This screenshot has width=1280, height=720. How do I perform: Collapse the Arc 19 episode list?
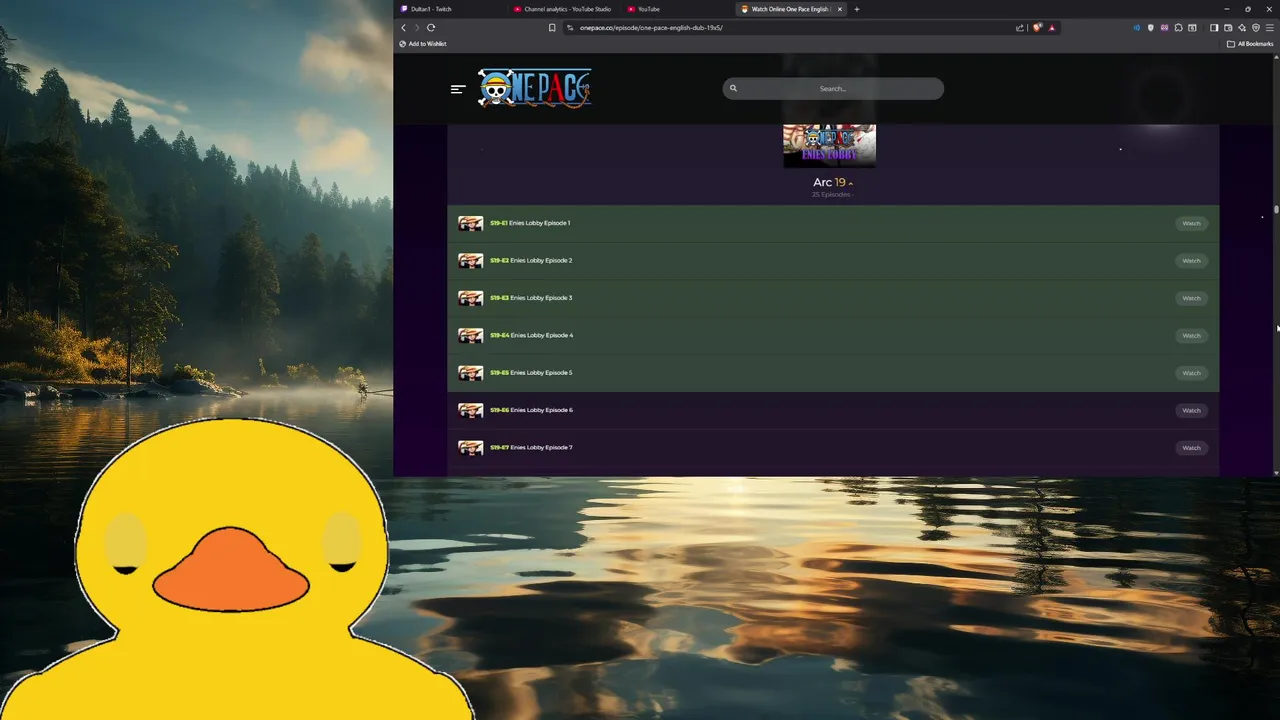pyautogui.click(x=833, y=182)
